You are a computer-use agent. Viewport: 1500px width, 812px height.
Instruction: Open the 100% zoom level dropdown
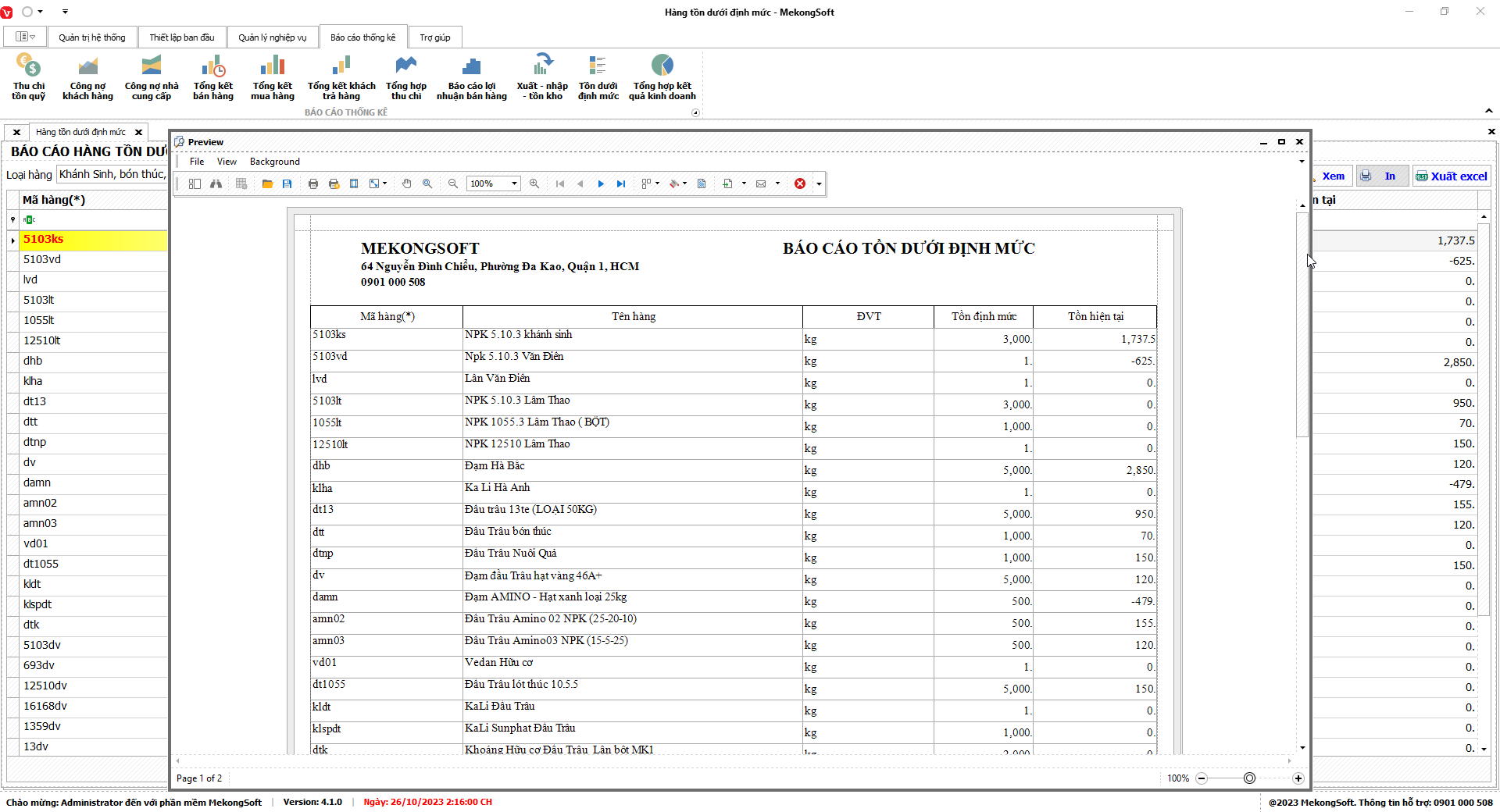pyautogui.click(x=514, y=183)
